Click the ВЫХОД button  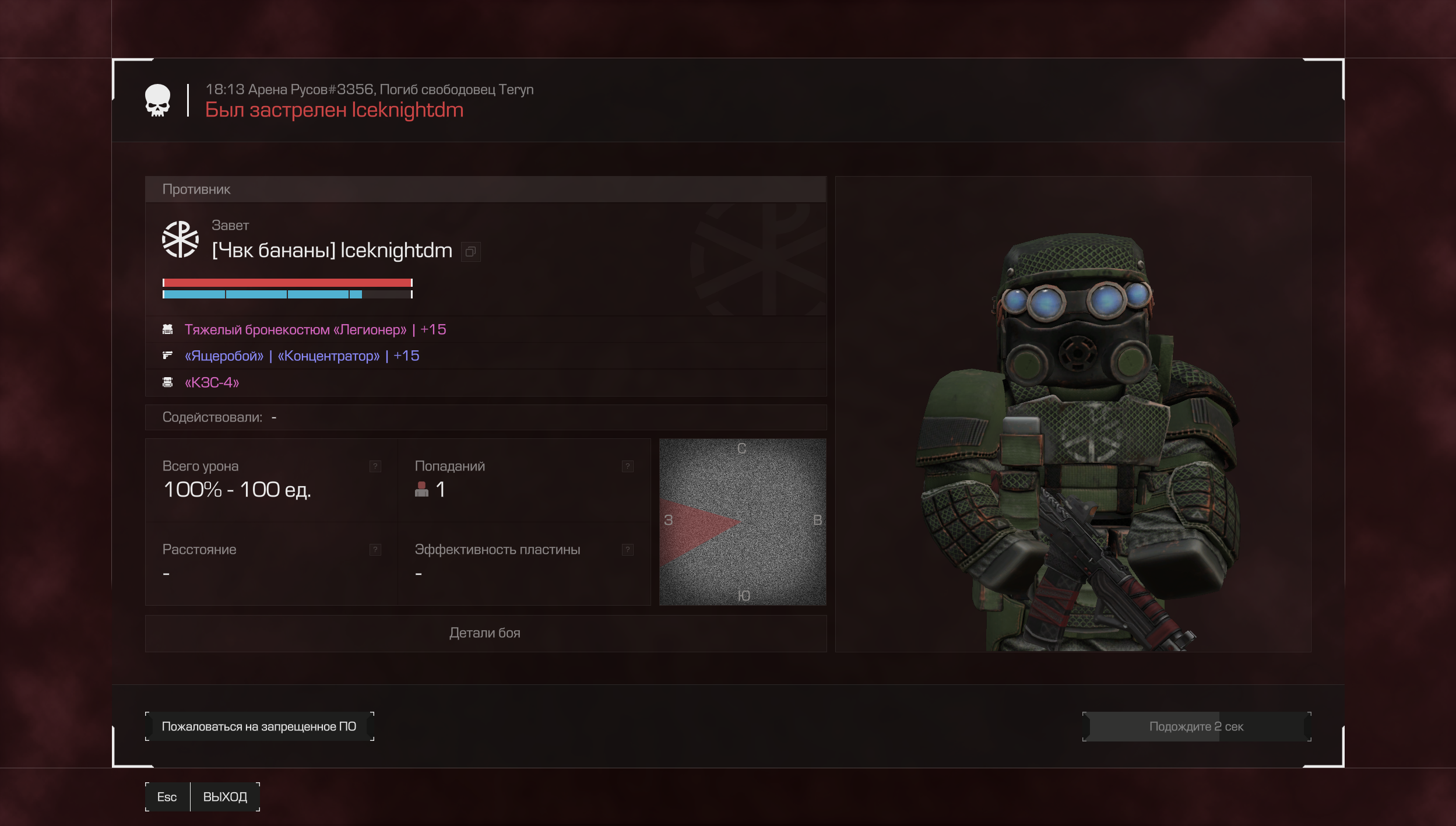pyautogui.click(x=225, y=797)
